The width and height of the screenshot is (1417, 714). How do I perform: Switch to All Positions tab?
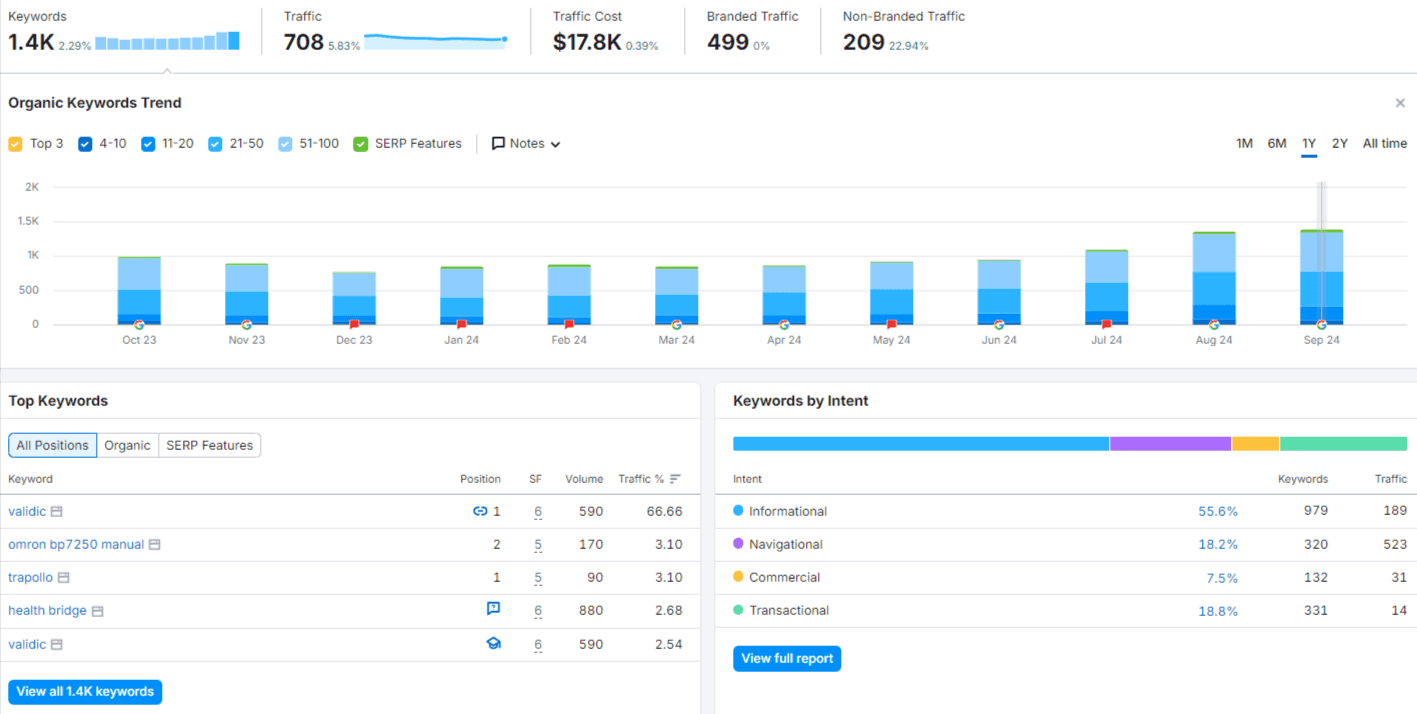point(53,445)
